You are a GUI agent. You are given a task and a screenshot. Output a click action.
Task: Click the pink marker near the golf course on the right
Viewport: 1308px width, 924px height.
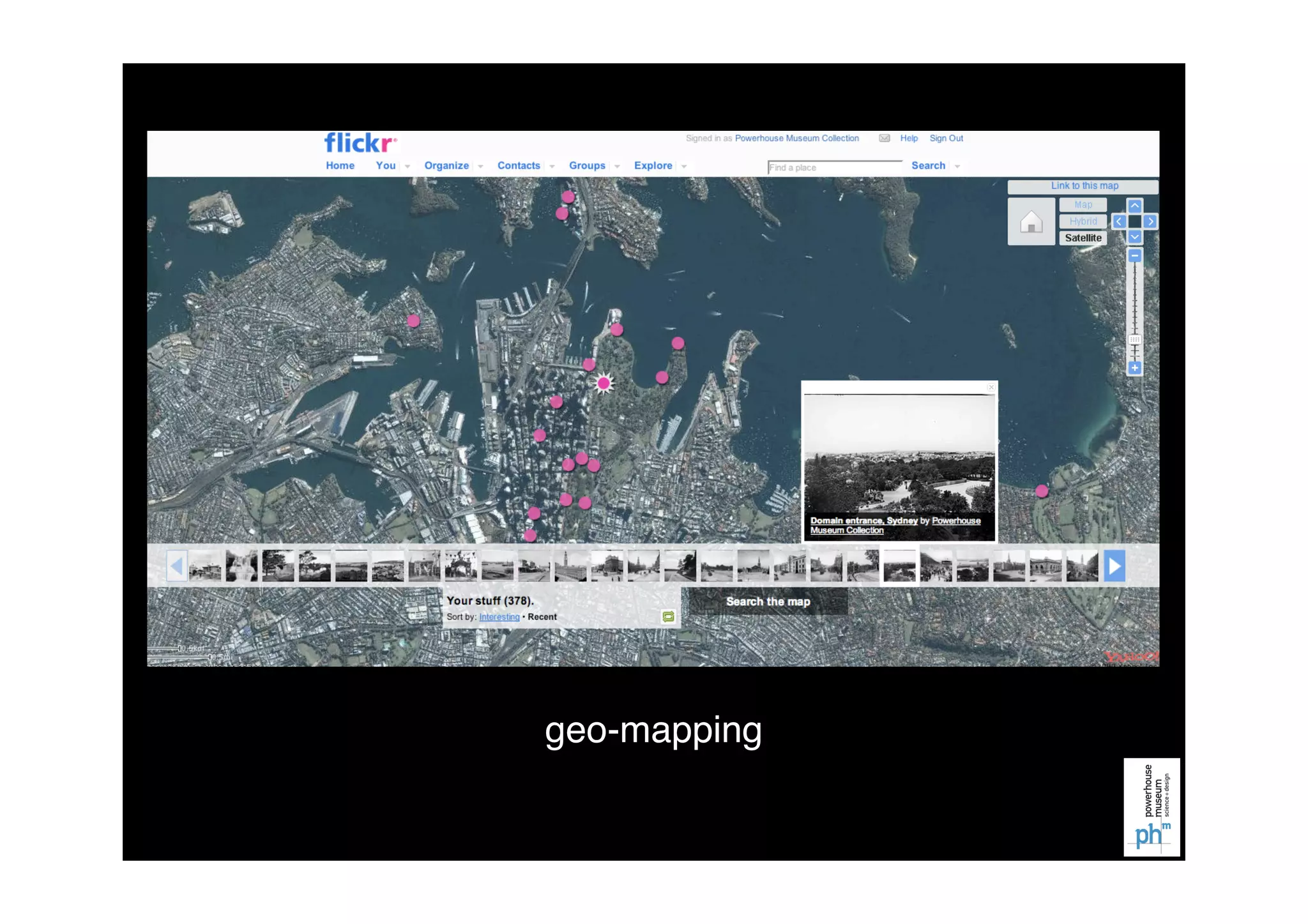(1042, 491)
